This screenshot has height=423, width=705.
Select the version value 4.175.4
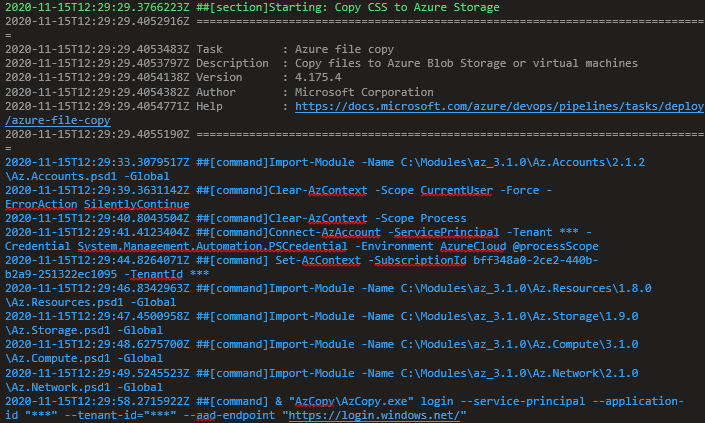pyautogui.click(x=318, y=77)
